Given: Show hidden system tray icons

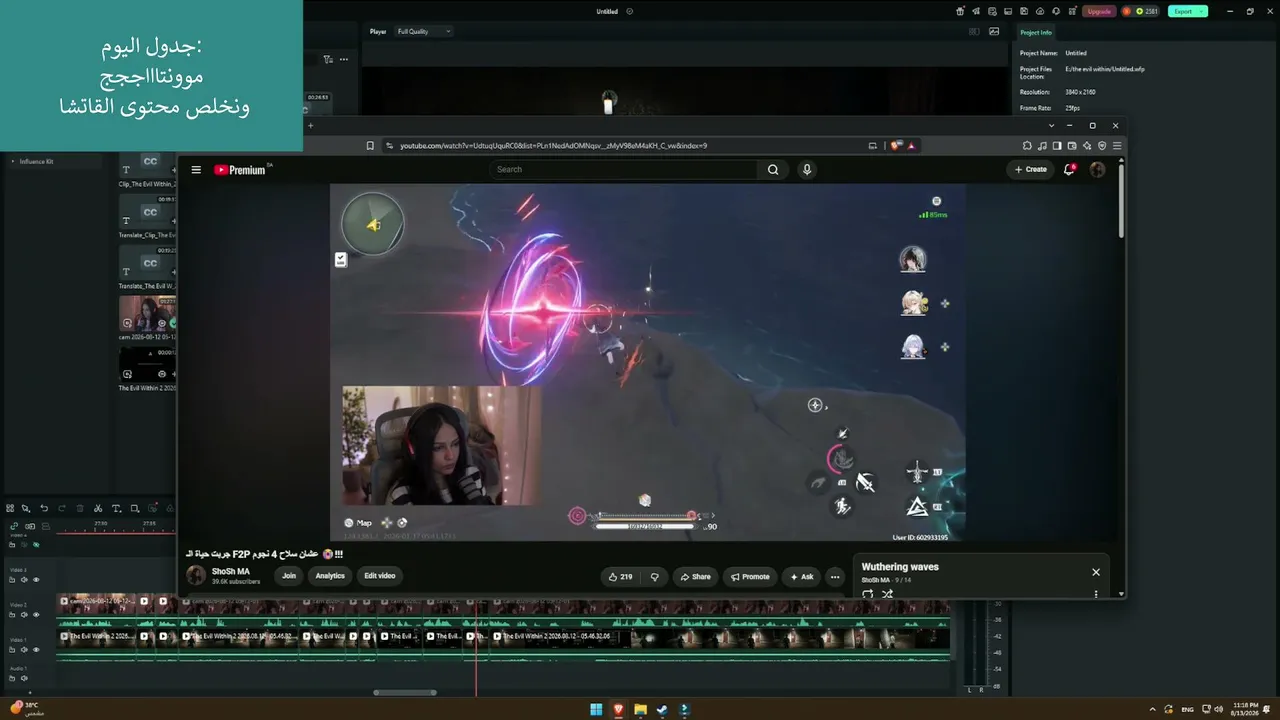Looking at the screenshot, I should point(1152,709).
